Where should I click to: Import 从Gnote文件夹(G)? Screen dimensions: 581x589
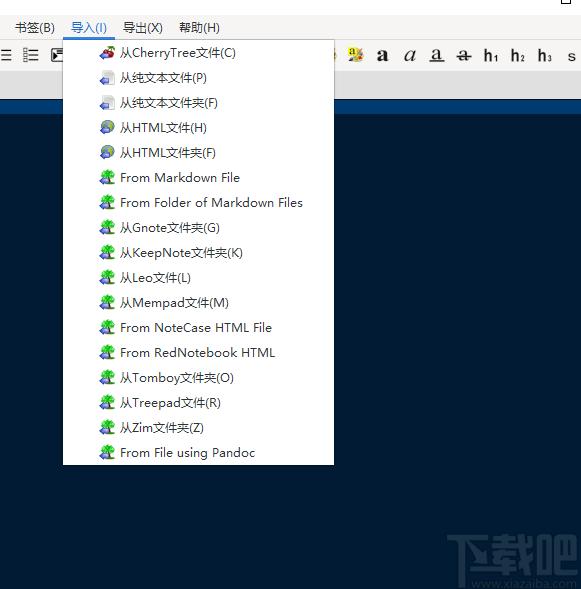coord(198,228)
